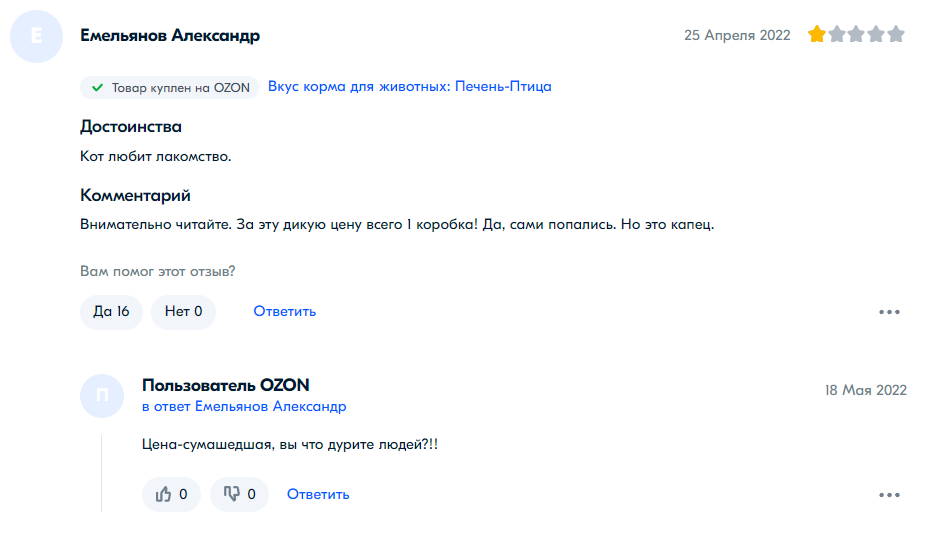This screenshot has width=927, height=537.
Task: Click the thumbs-up icon on the OZON user reply
Action: 163,494
